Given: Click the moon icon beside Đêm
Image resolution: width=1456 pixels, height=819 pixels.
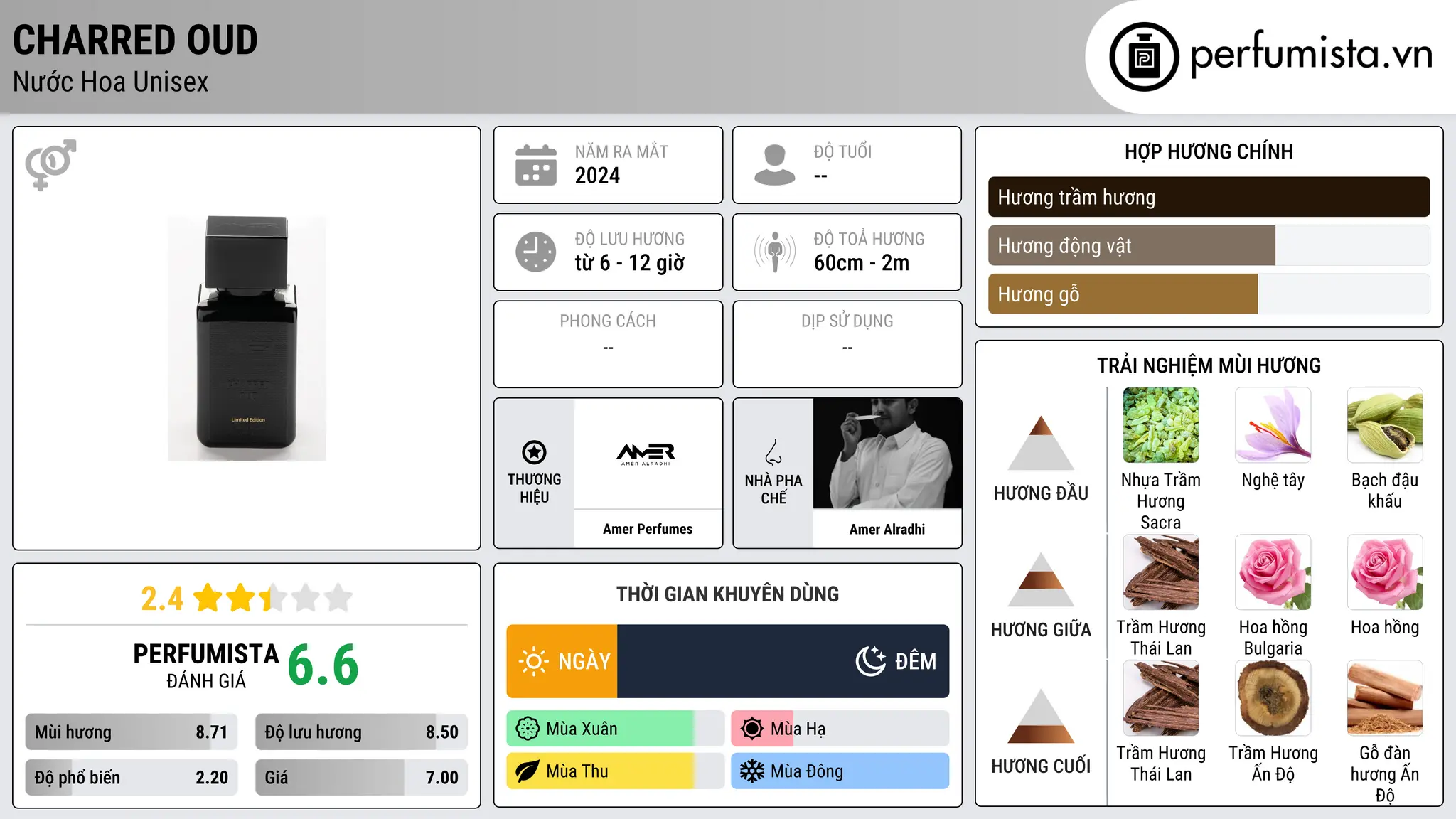Looking at the screenshot, I should (x=871, y=661).
